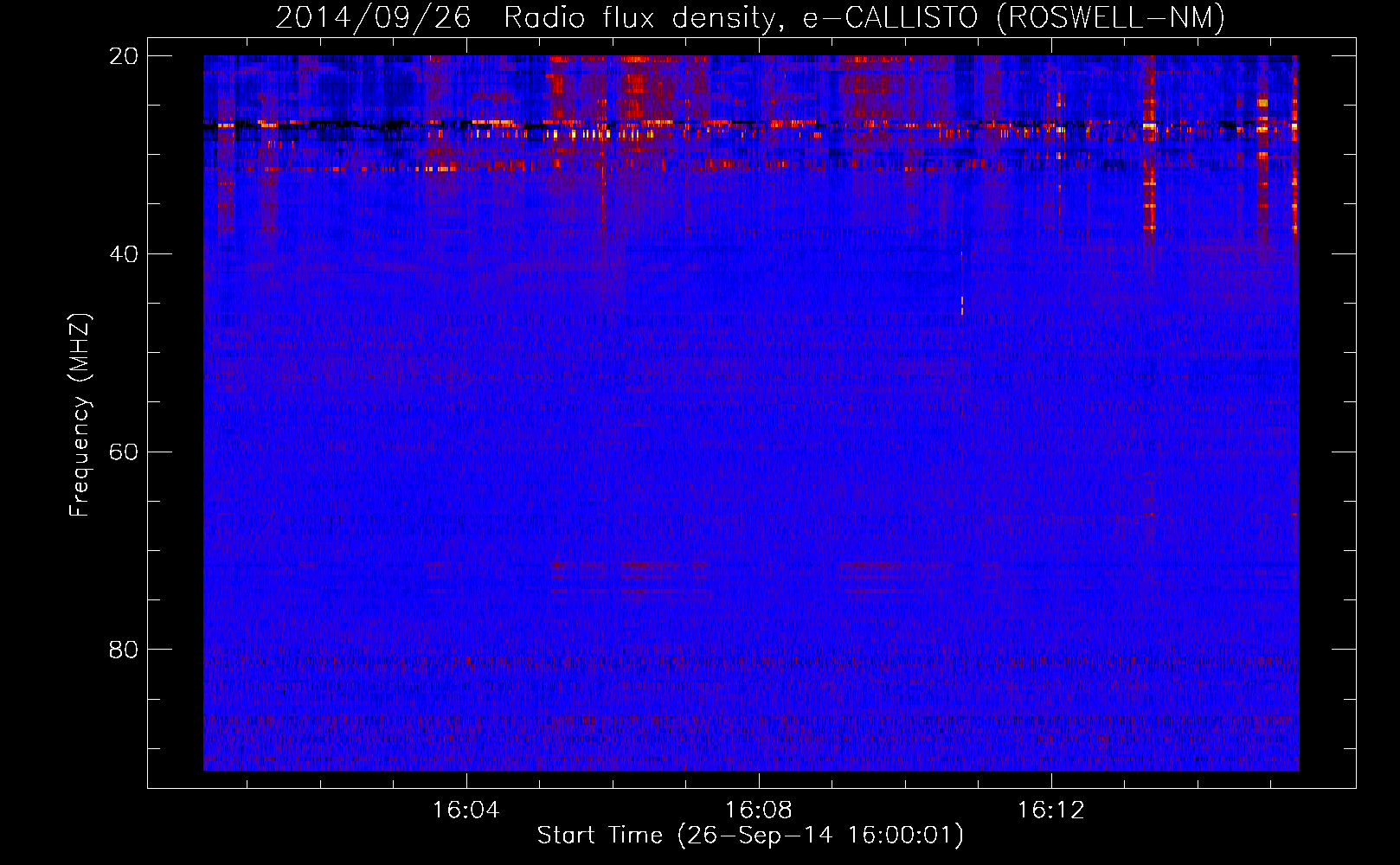Click the plot title '2014/09/26 Radio flux density'
This screenshot has width=1400, height=865.
[x=529, y=18]
